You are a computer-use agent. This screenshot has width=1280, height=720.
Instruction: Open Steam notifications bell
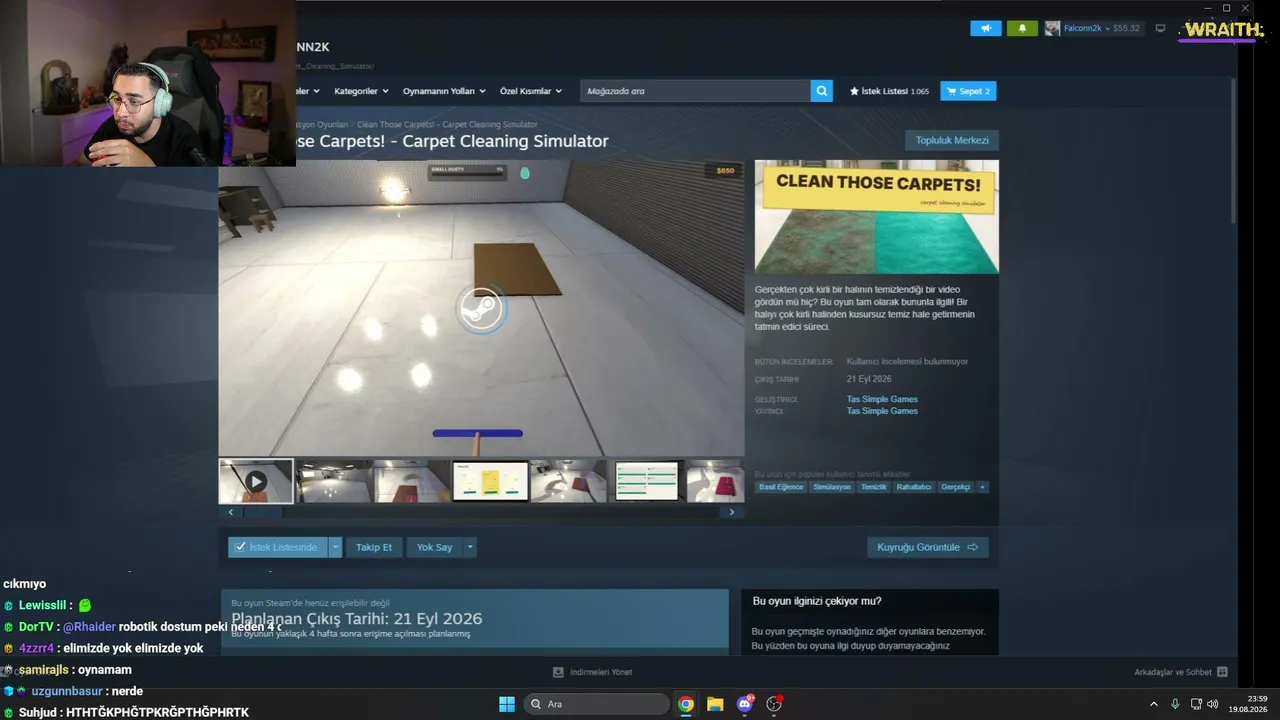pos(1021,28)
